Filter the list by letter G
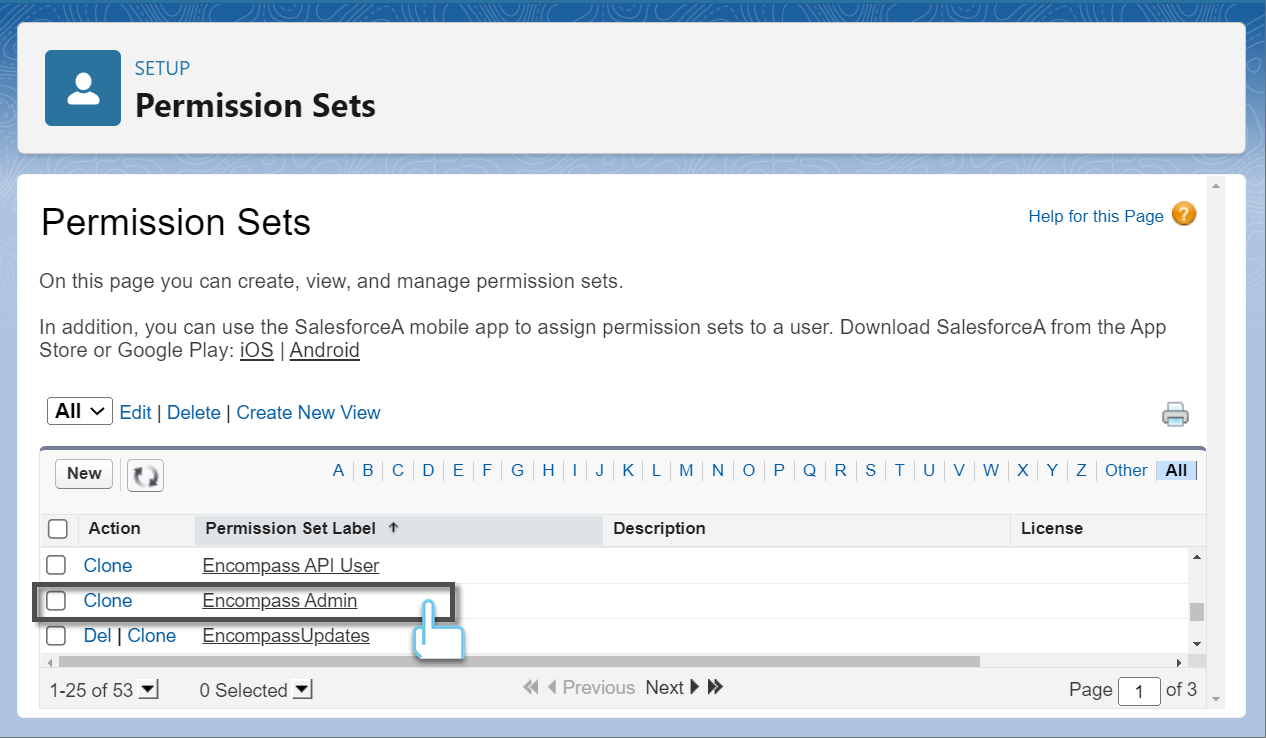 (x=518, y=470)
